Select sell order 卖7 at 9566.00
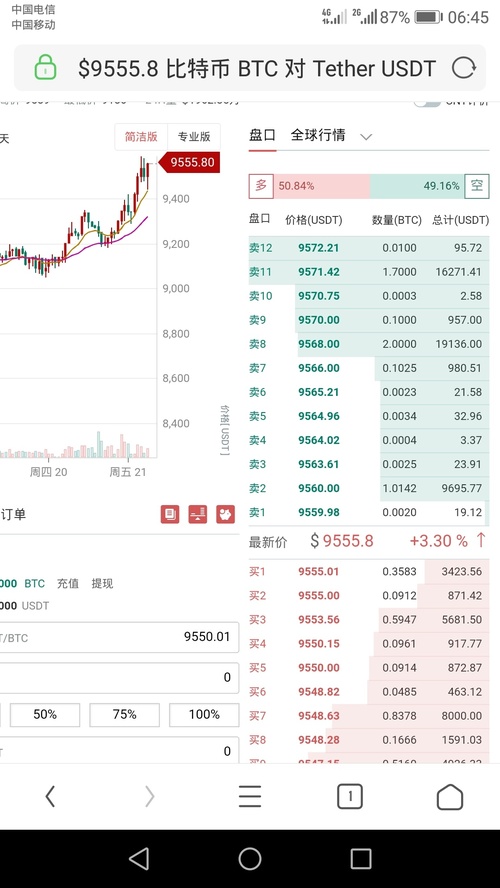Image resolution: width=500 pixels, height=888 pixels. click(x=369, y=368)
